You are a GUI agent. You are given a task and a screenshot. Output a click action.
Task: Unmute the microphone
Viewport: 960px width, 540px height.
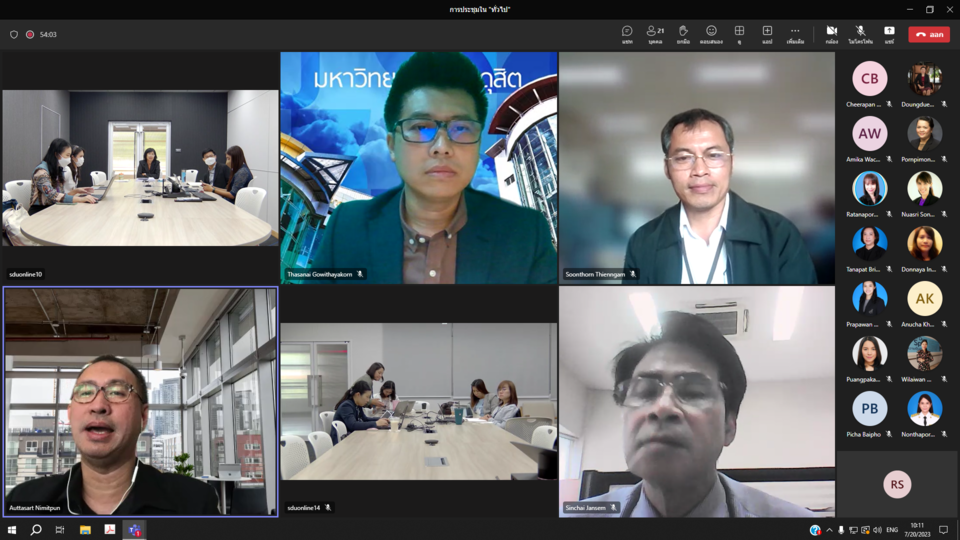tap(860, 33)
